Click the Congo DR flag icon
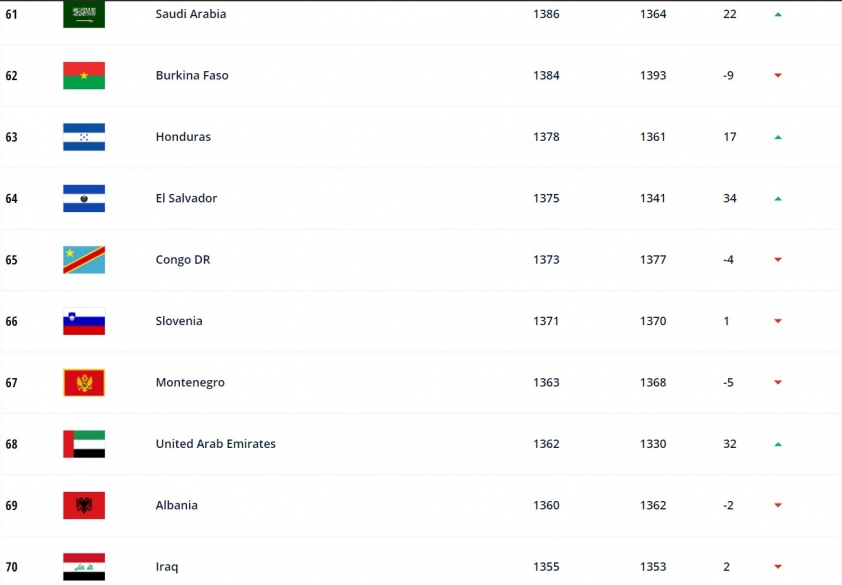 [x=84, y=260]
